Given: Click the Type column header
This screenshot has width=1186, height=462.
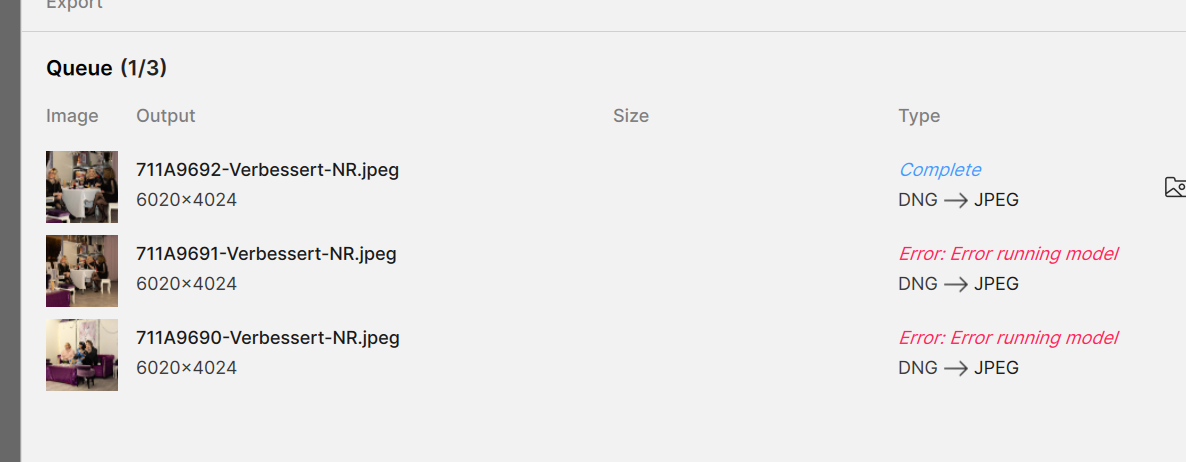Looking at the screenshot, I should 919,116.
